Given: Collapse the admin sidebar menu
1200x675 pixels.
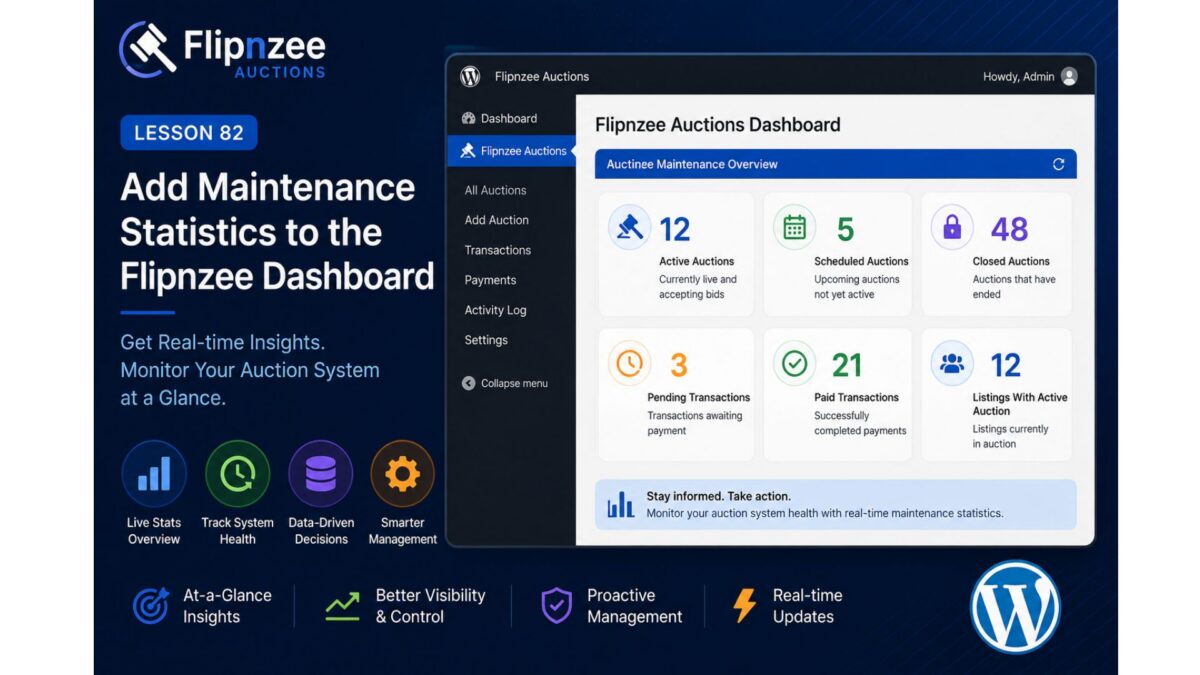Looking at the screenshot, I should click(505, 383).
